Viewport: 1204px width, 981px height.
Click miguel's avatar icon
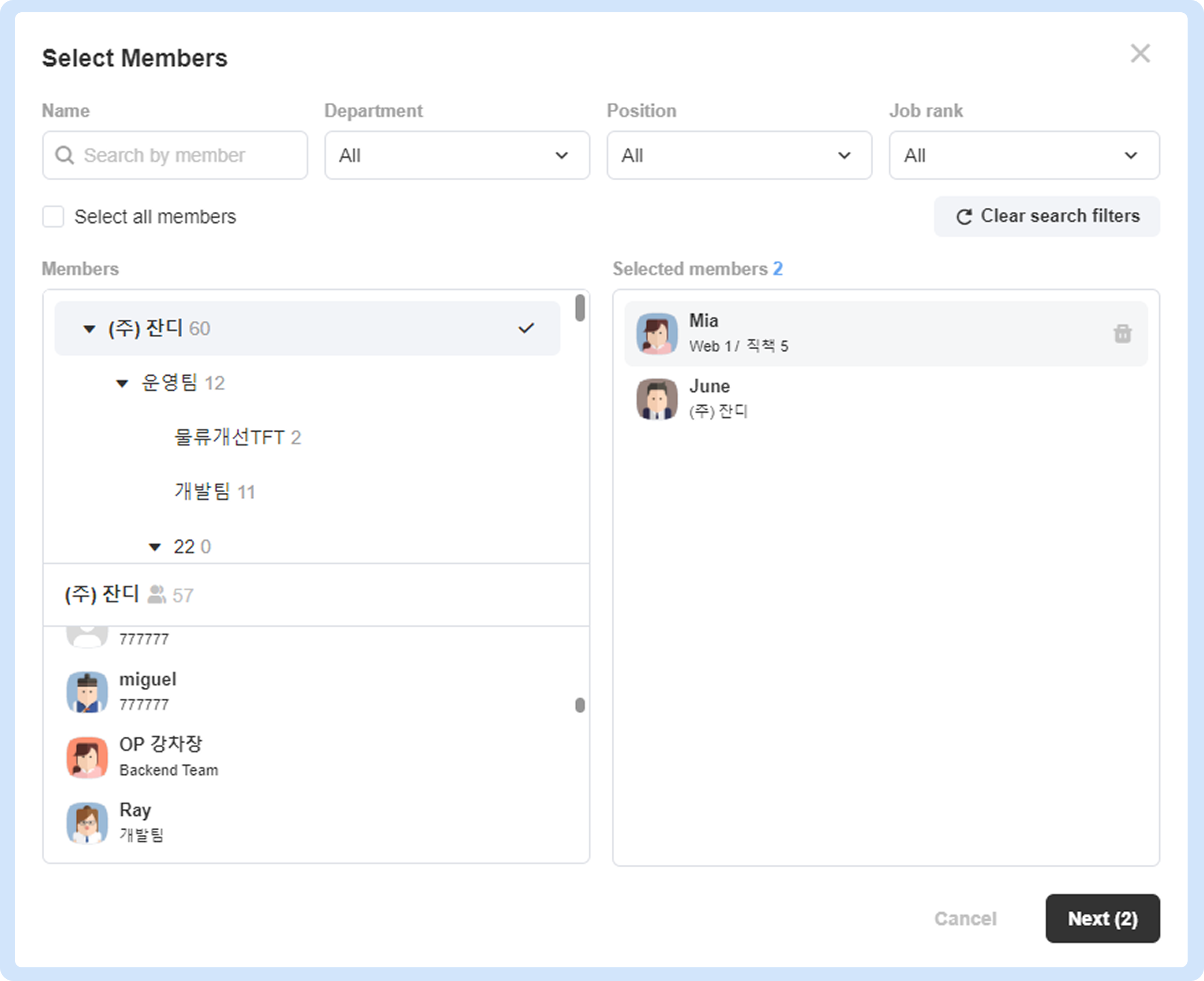(x=87, y=692)
